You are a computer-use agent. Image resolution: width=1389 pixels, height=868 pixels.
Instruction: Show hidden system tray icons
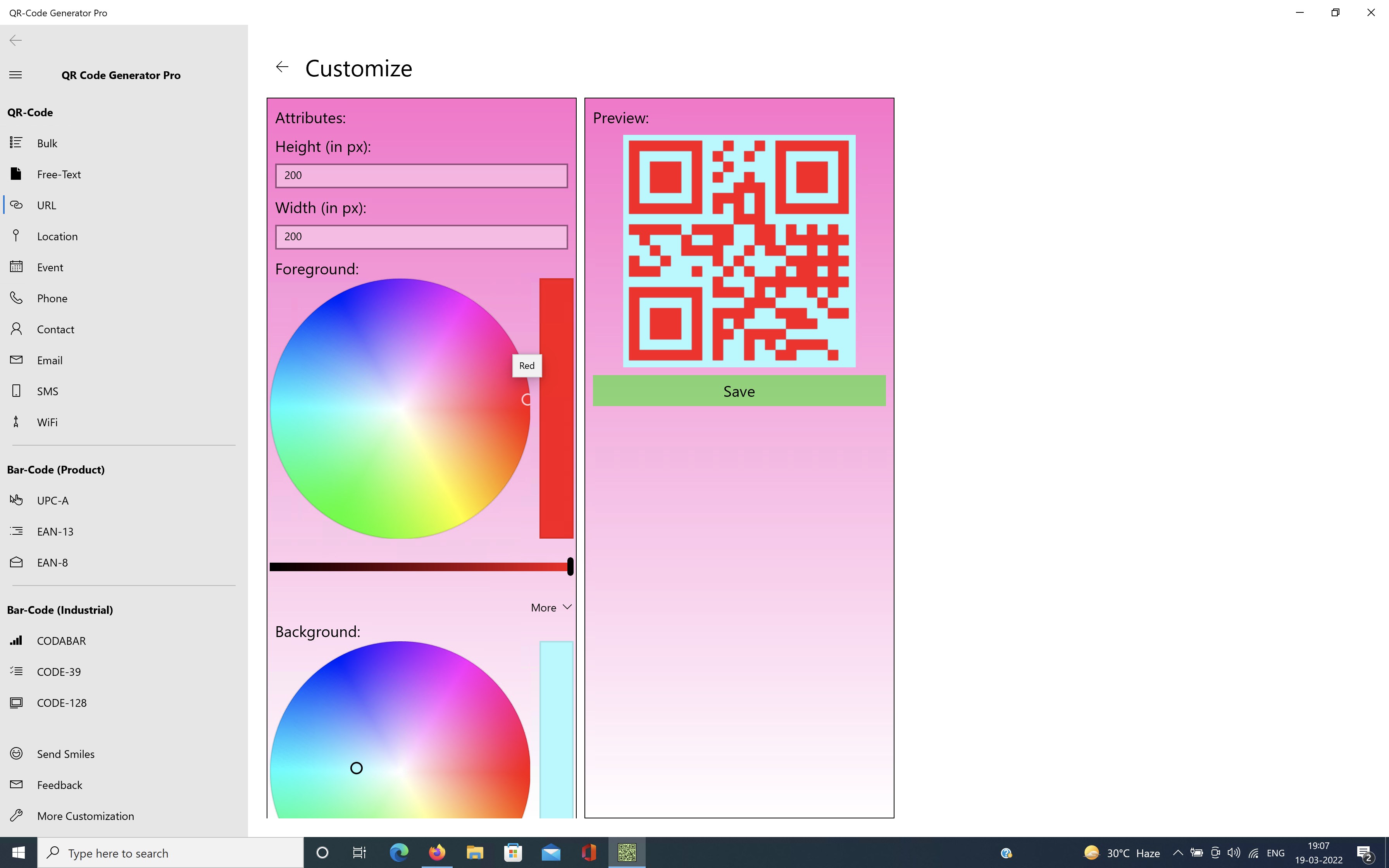pos(1177,852)
